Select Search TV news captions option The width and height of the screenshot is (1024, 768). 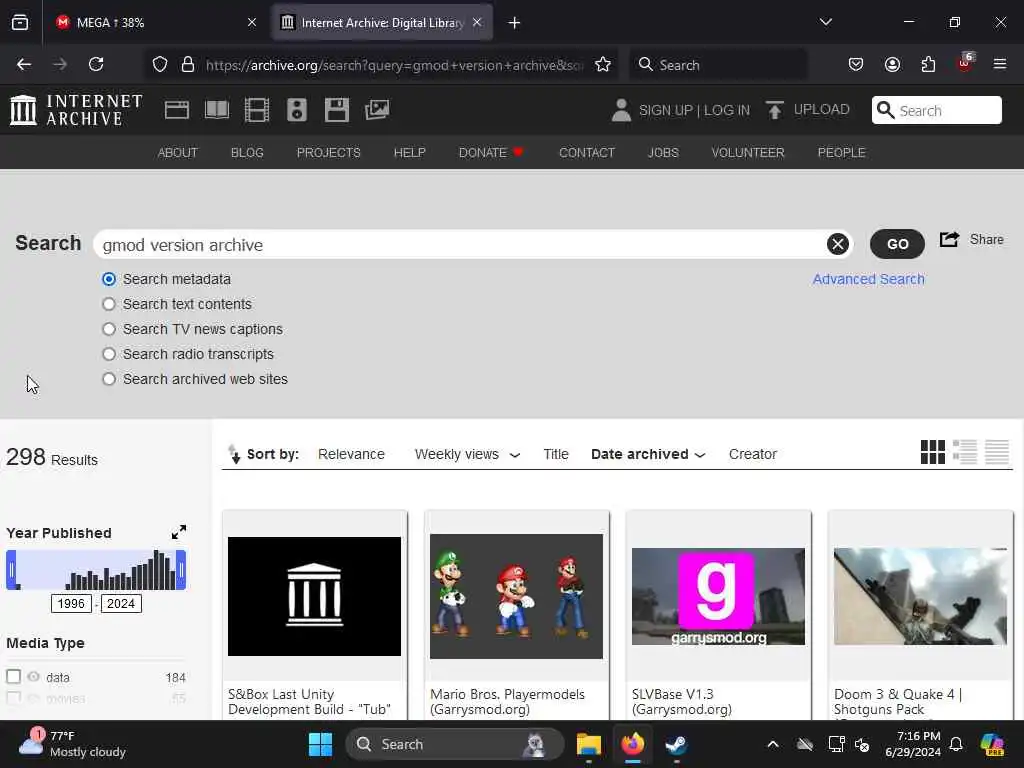pyautogui.click(x=109, y=329)
